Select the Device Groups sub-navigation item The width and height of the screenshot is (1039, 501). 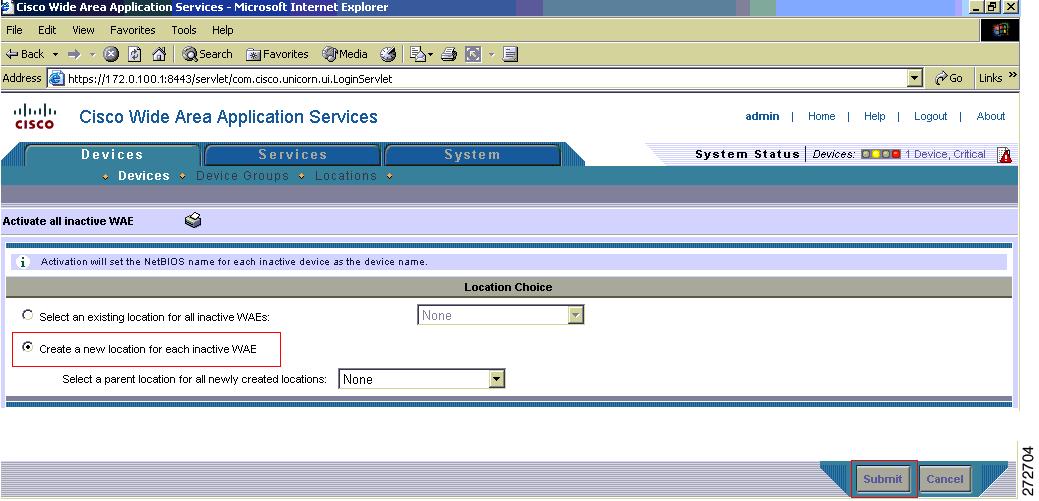coord(243,176)
